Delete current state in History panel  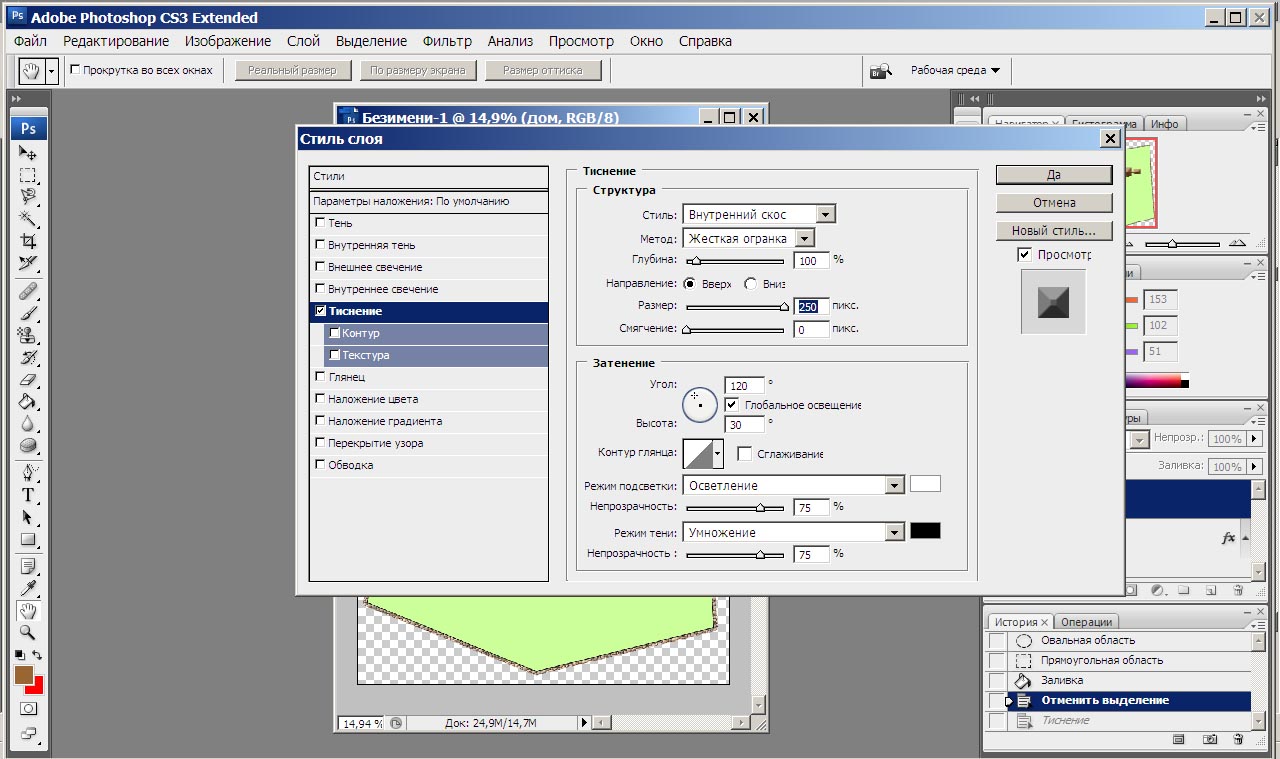(x=1238, y=739)
